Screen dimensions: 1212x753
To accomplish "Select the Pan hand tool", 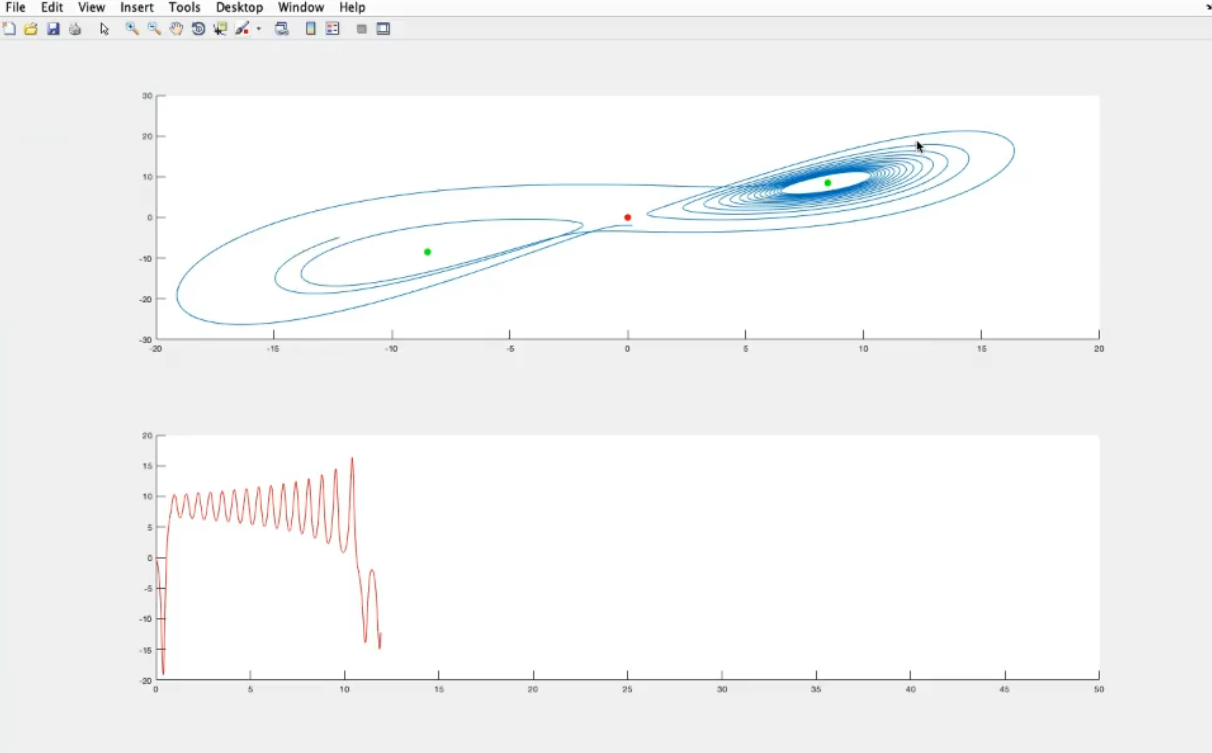I will tap(176, 29).
